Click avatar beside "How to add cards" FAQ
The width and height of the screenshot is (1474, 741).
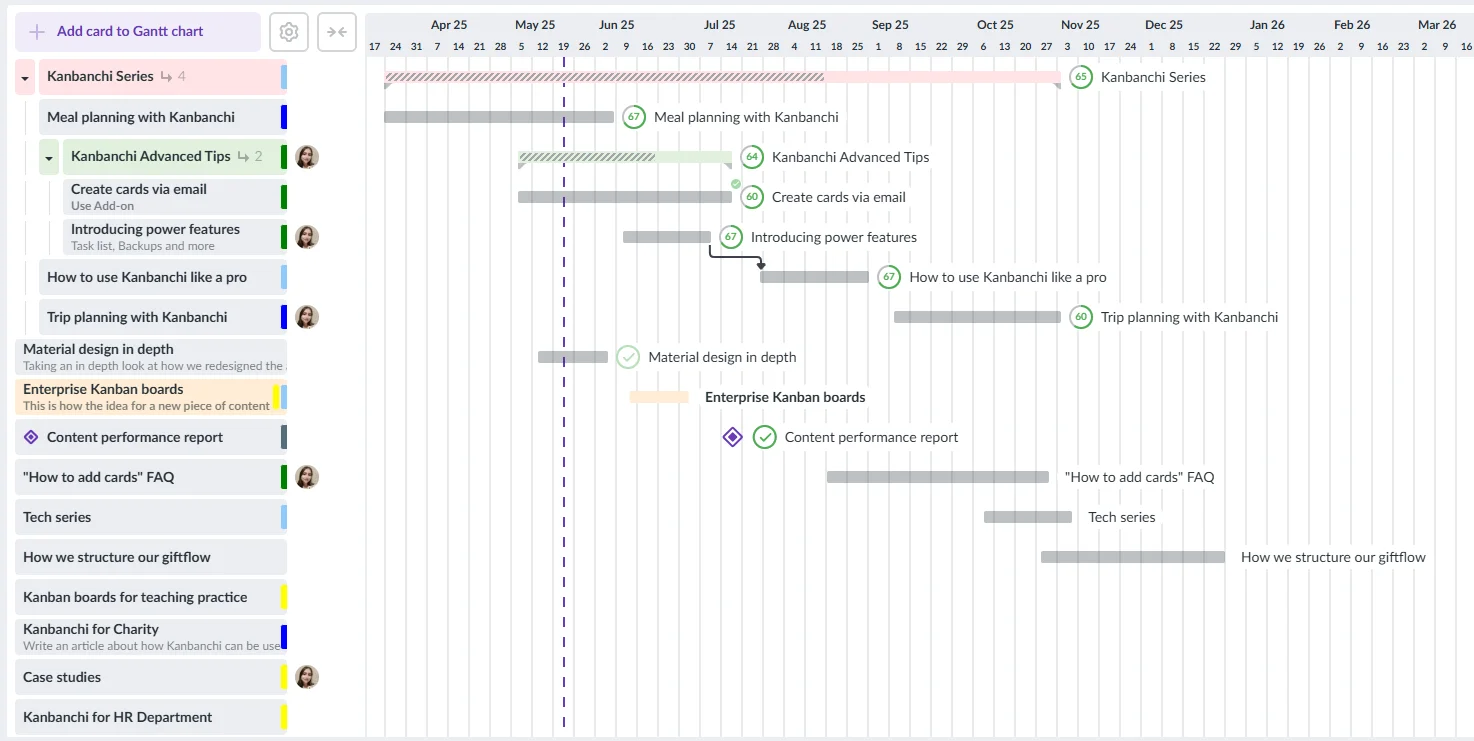click(x=307, y=477)
